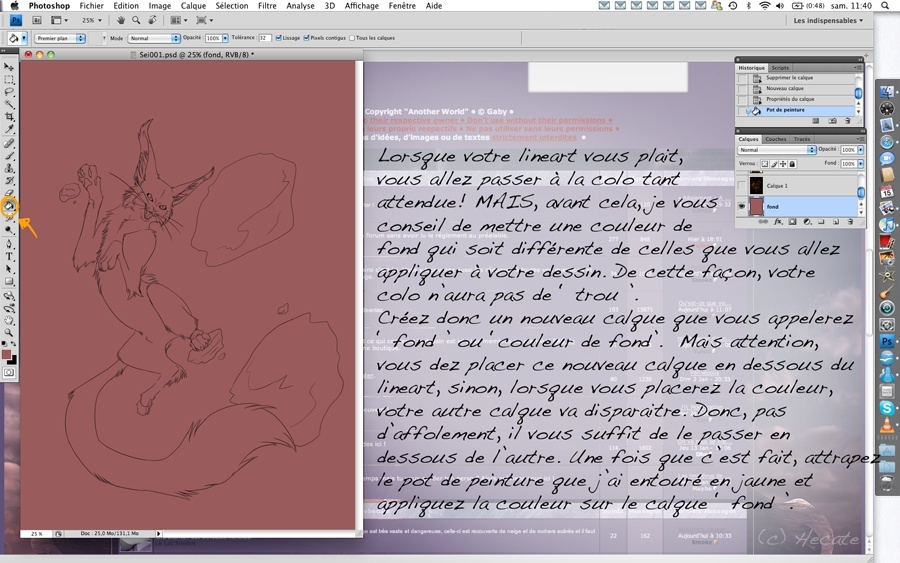Toggle the Pixels contigus checkbox
The image size is (900, 563).
[306, 38]
